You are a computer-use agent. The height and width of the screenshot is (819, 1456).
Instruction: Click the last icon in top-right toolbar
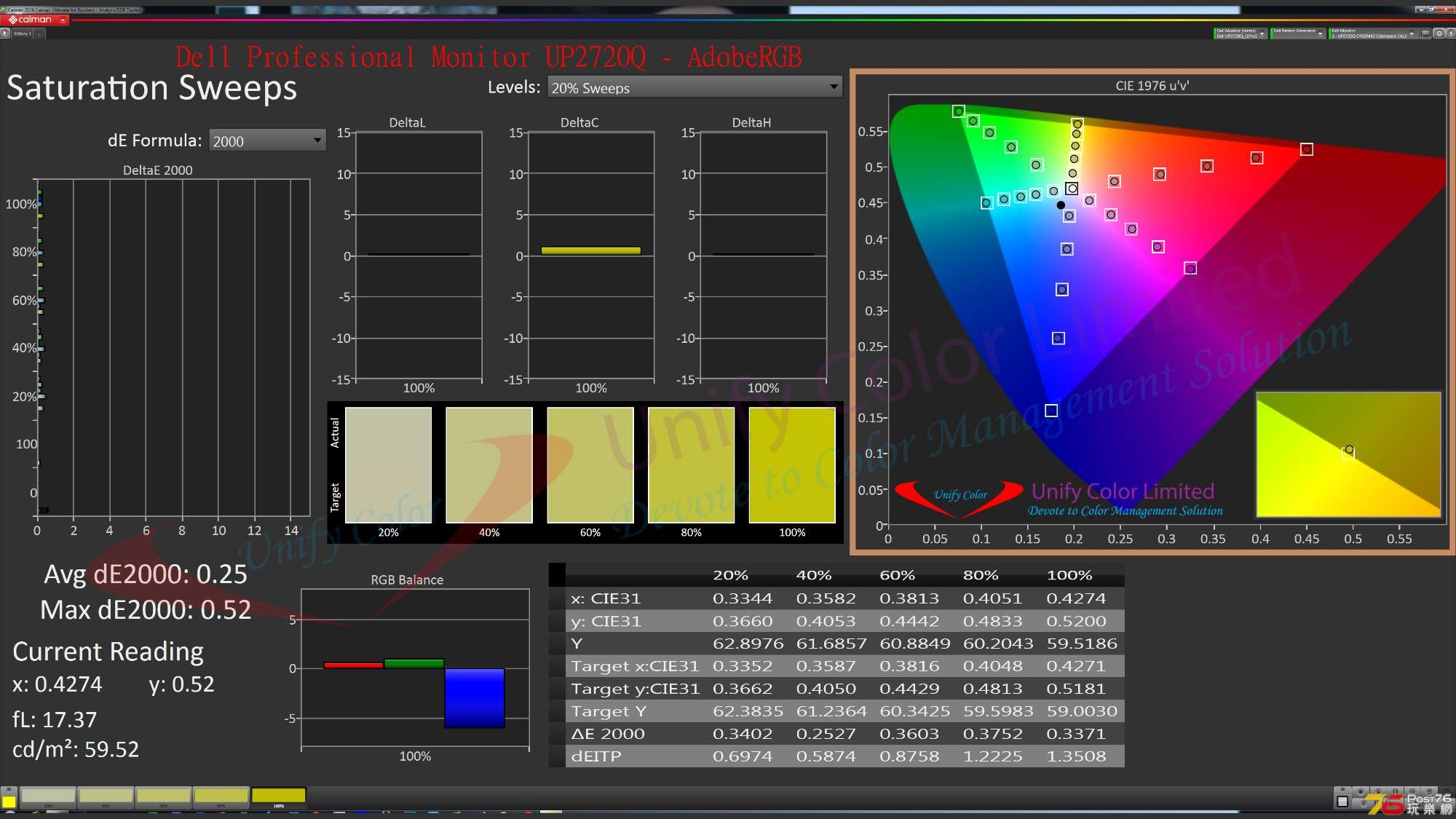pyautogui.click(x=1450, y=33)
